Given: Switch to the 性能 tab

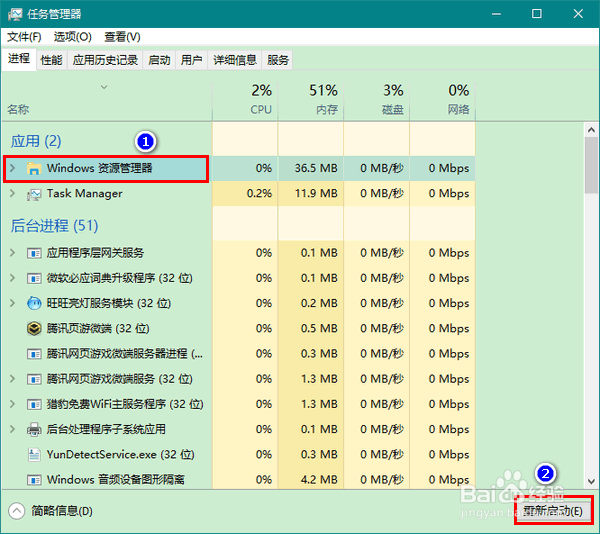Looking at the screenshot, I should coord(51,60).
